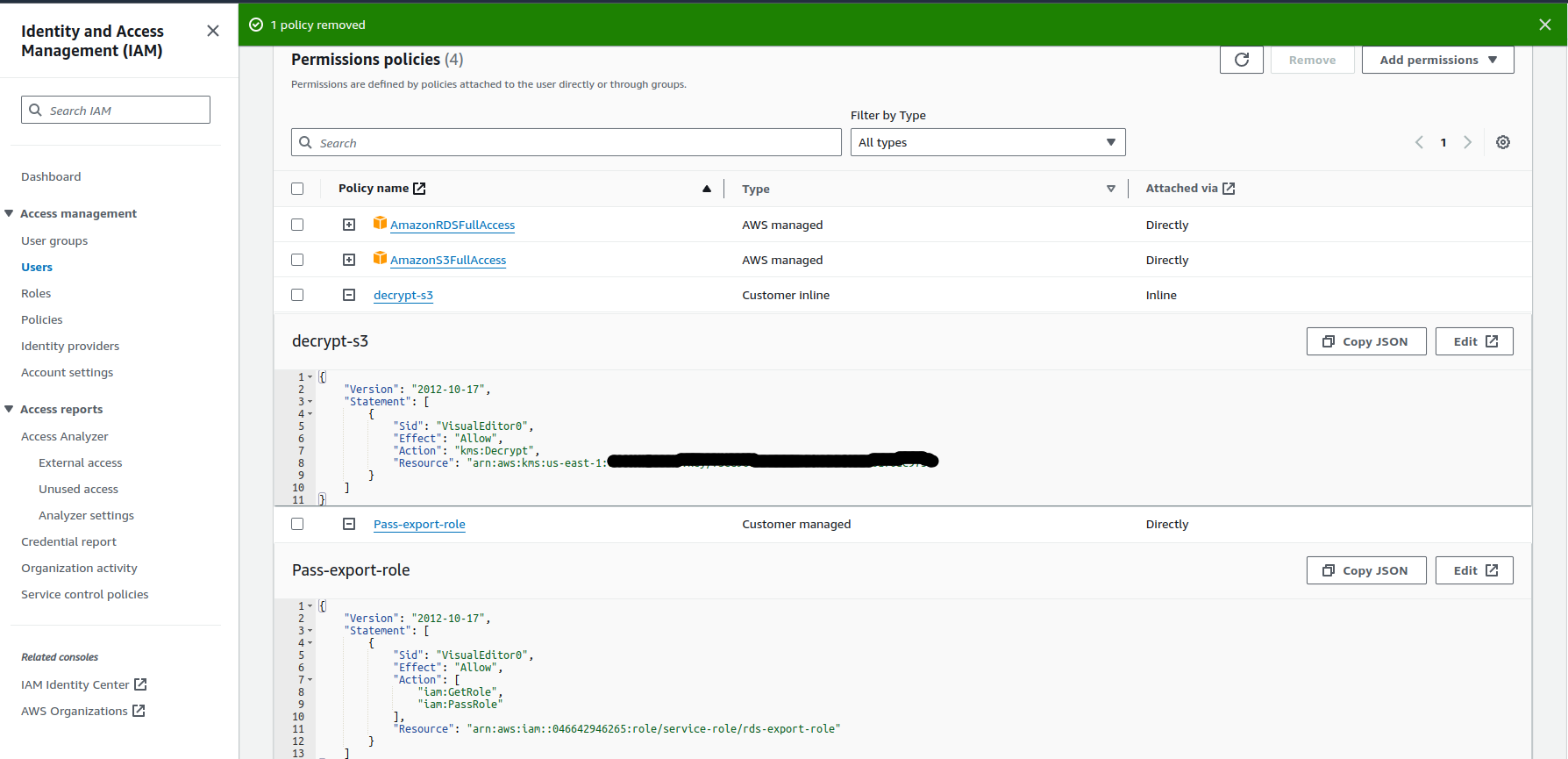The height and width of the screenshot is (759, 1568).
Task: Click the success checkmark icon in banner
Action: [x=256, y=25]
